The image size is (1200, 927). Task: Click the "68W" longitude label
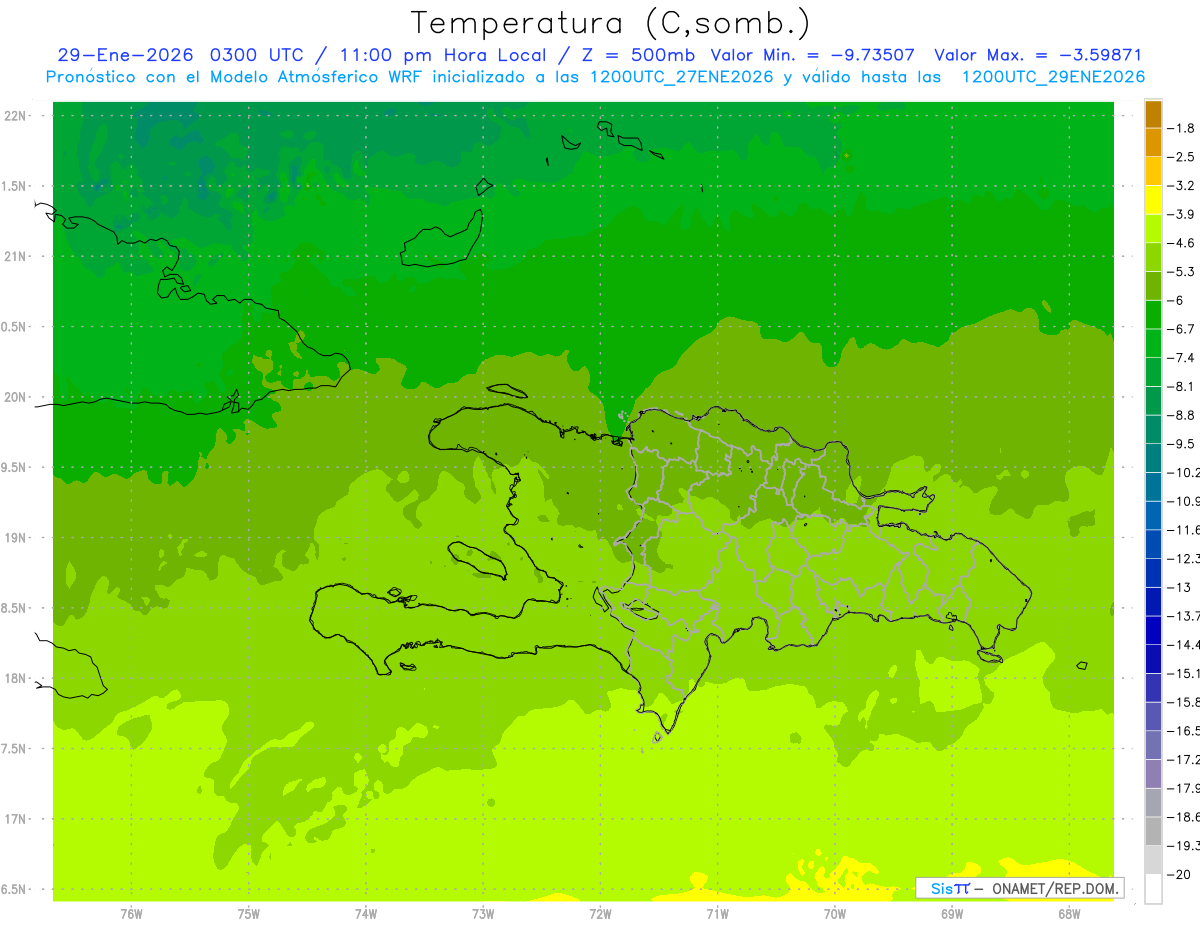(x=1069, y=914)
